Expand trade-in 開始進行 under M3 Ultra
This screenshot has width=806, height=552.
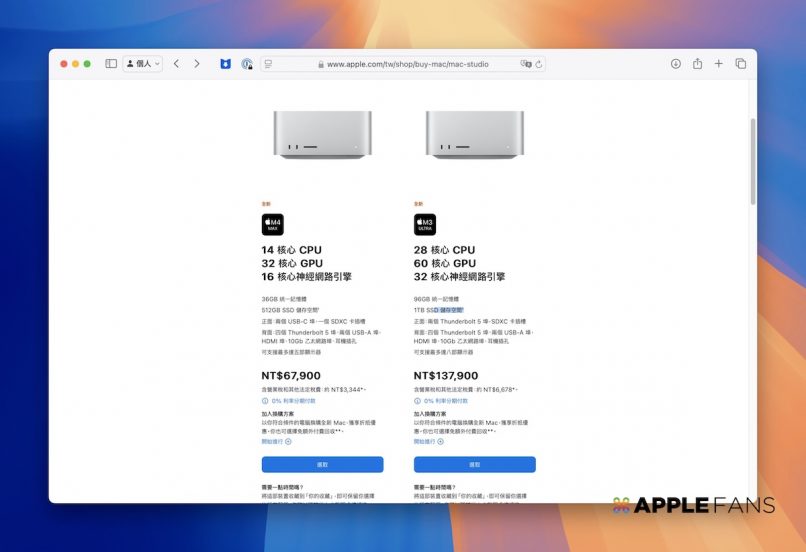[x=428, y=441]
